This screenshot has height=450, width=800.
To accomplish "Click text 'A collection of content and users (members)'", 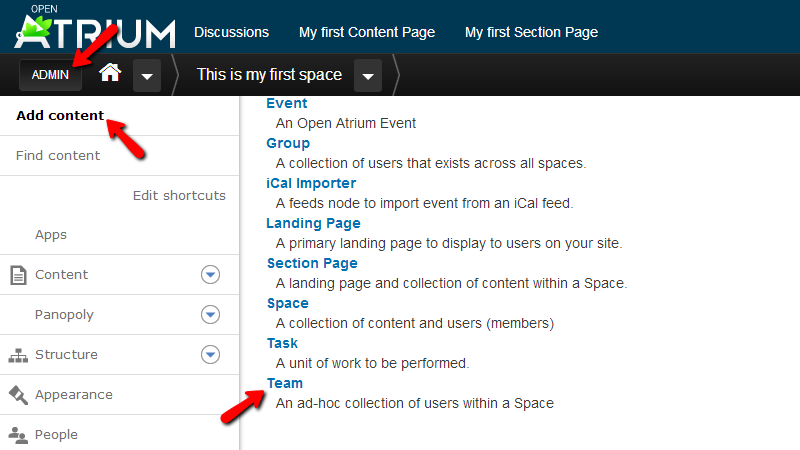I will (415, 323).
